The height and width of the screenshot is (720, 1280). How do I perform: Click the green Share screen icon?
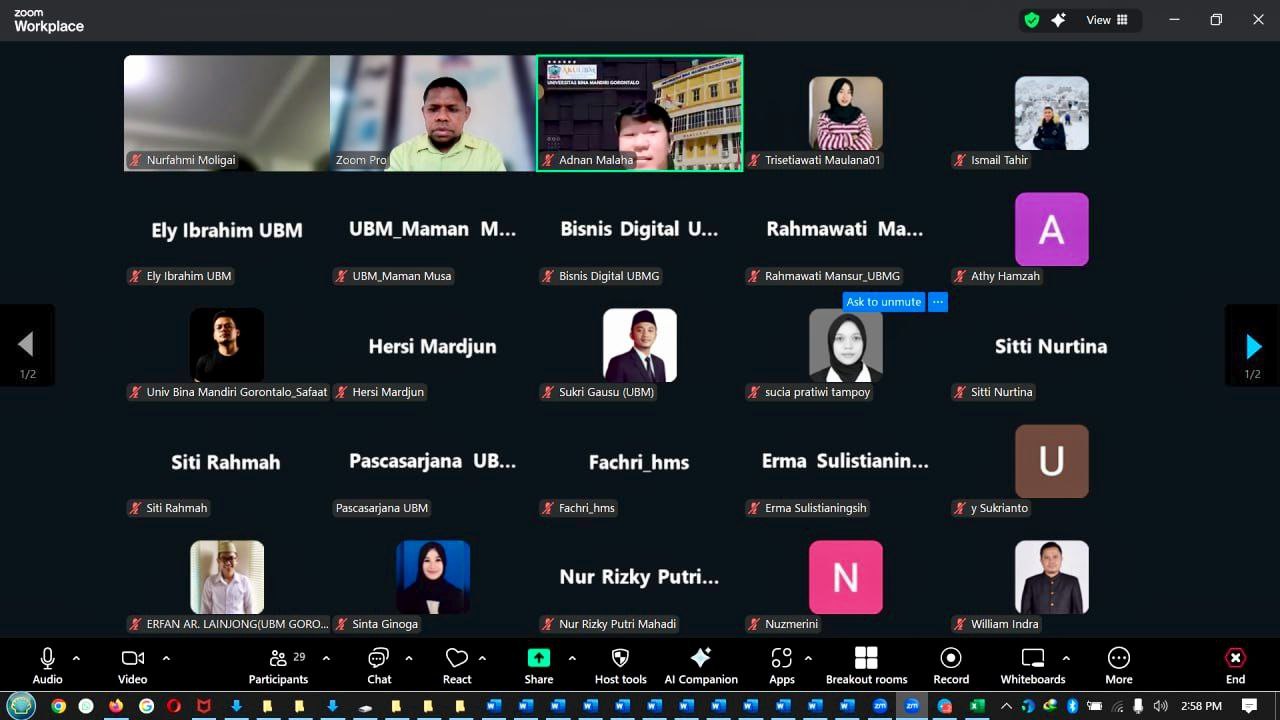538,658
